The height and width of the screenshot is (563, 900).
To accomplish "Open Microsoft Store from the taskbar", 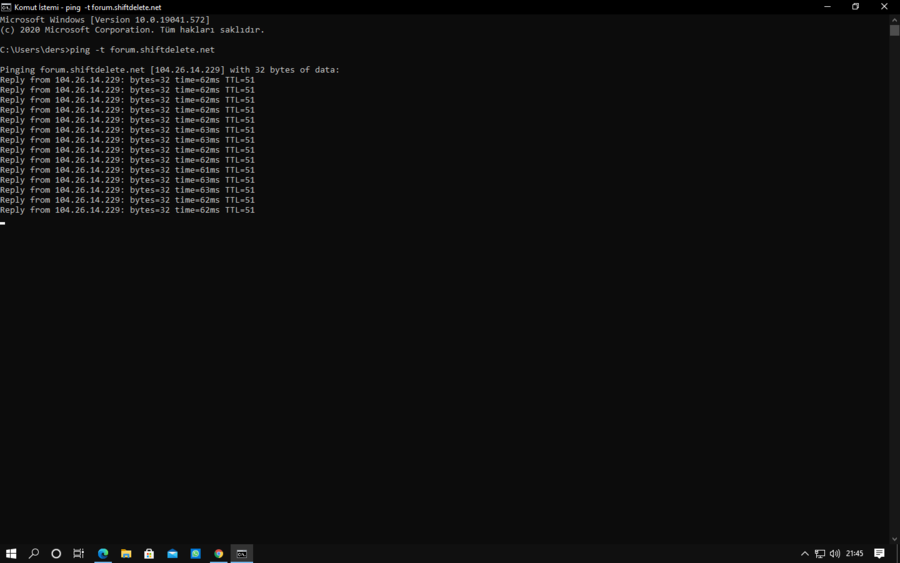I will click(149, 553).
